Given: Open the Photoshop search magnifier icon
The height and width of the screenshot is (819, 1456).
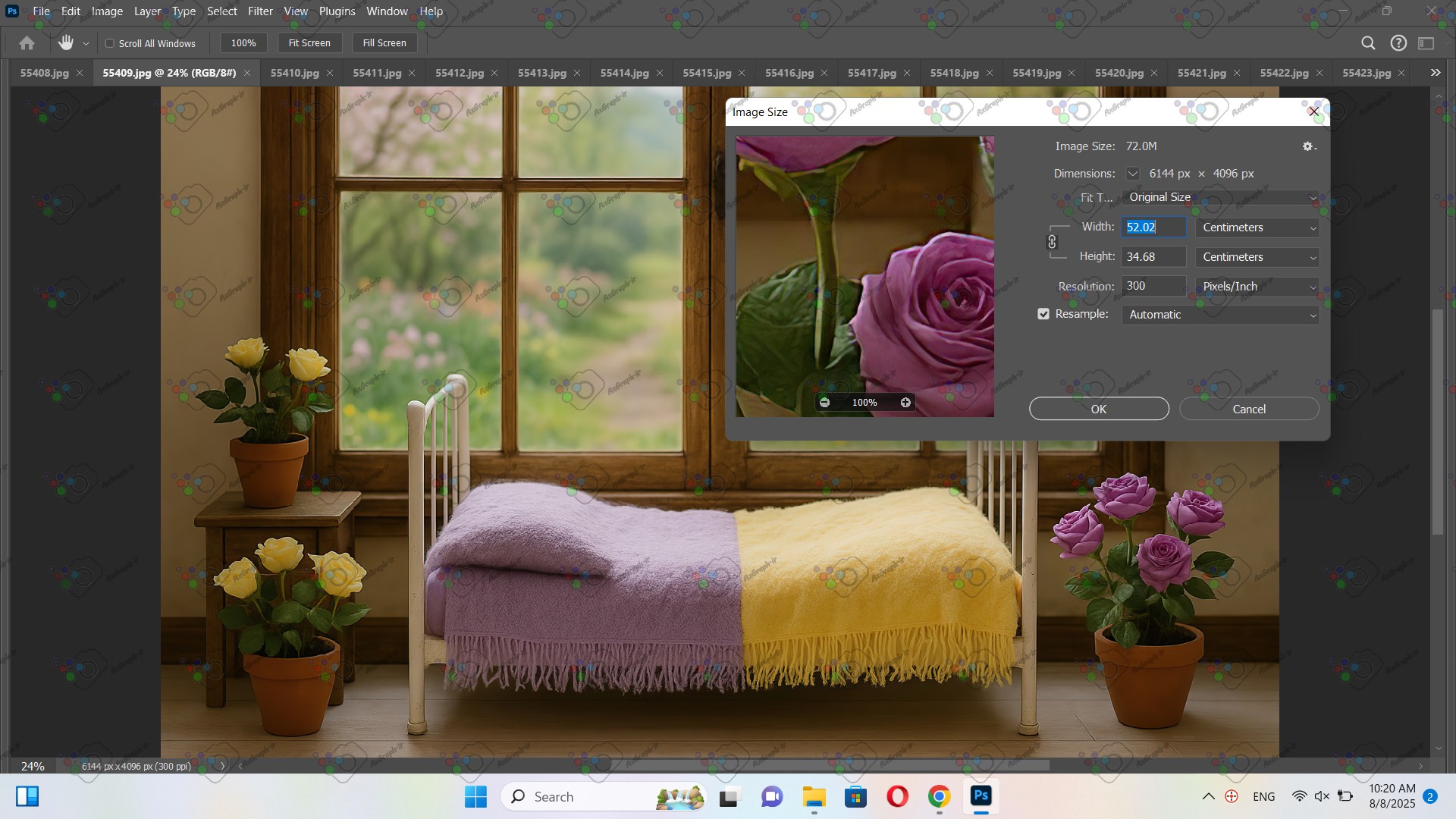Looking at the screenshot, I should [1368, 43].
